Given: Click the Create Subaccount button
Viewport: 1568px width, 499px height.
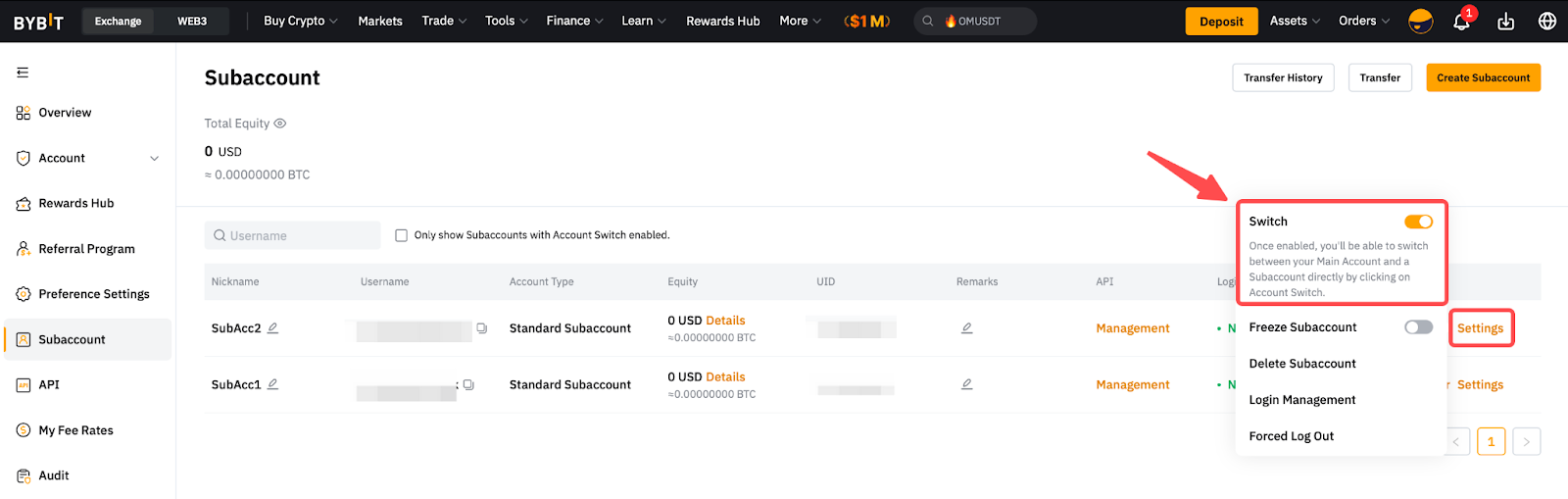Looking at the screenshot, I should pos(1483,77).
